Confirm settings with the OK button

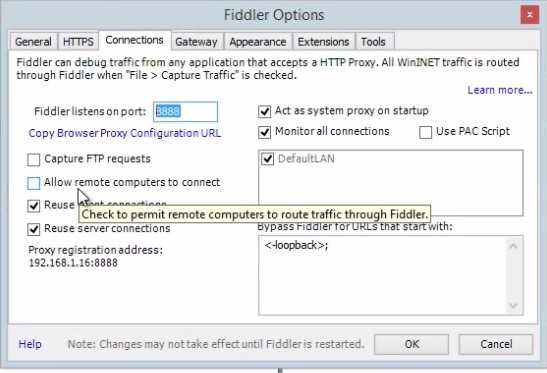click(411, 344)
